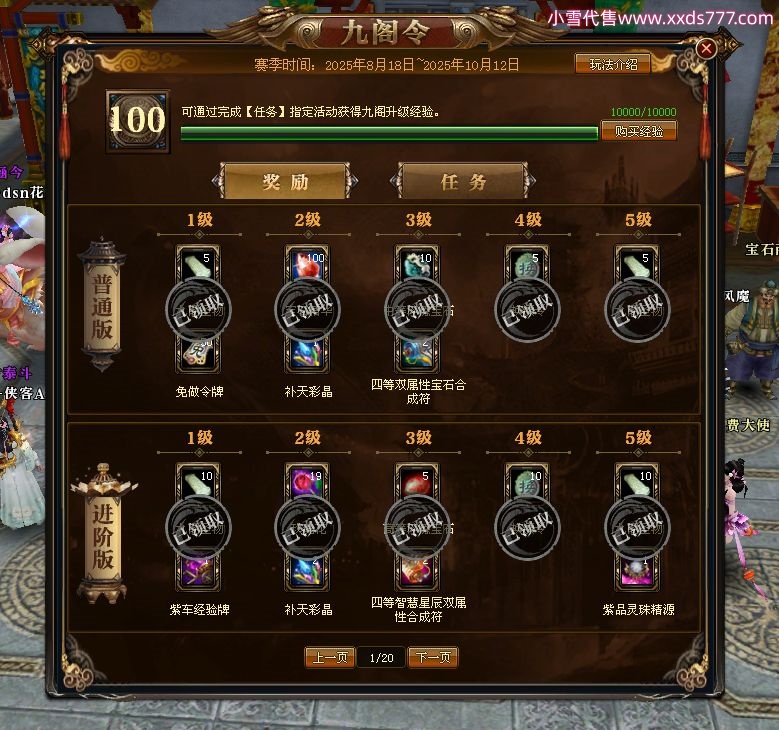Click 普通版 level 4 claimed reward stamp
This screenshot has width=779, height=730.
coord(528,309)
